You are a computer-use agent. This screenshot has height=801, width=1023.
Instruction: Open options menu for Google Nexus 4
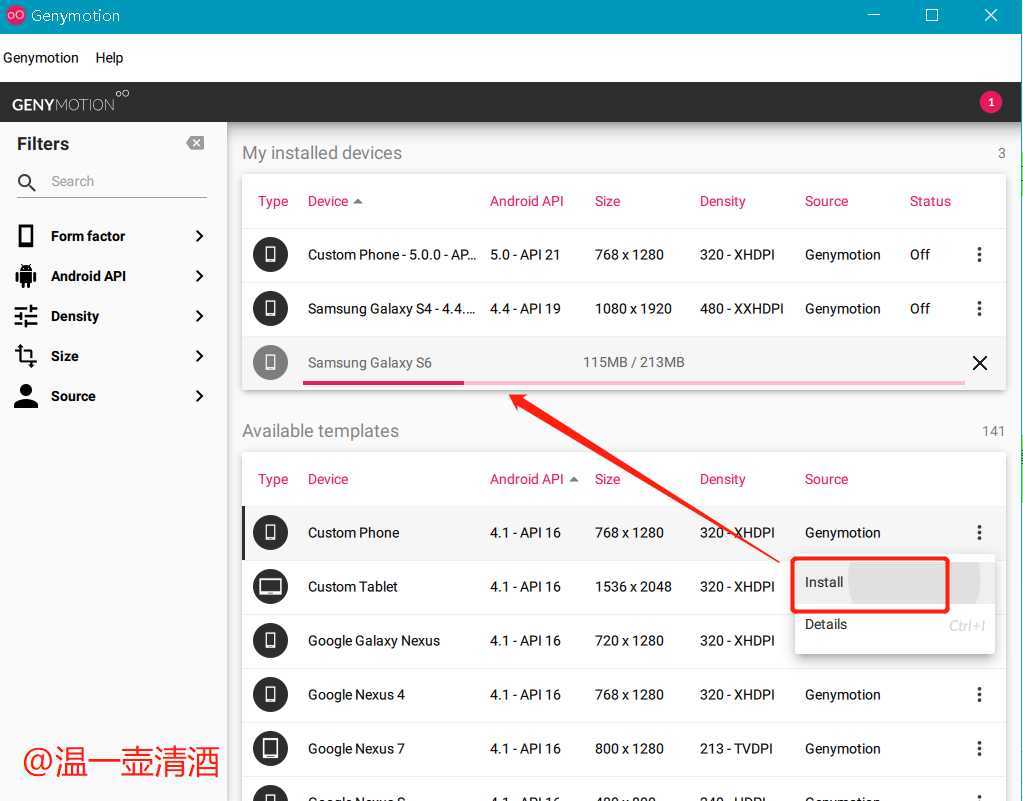pos(979,695)
